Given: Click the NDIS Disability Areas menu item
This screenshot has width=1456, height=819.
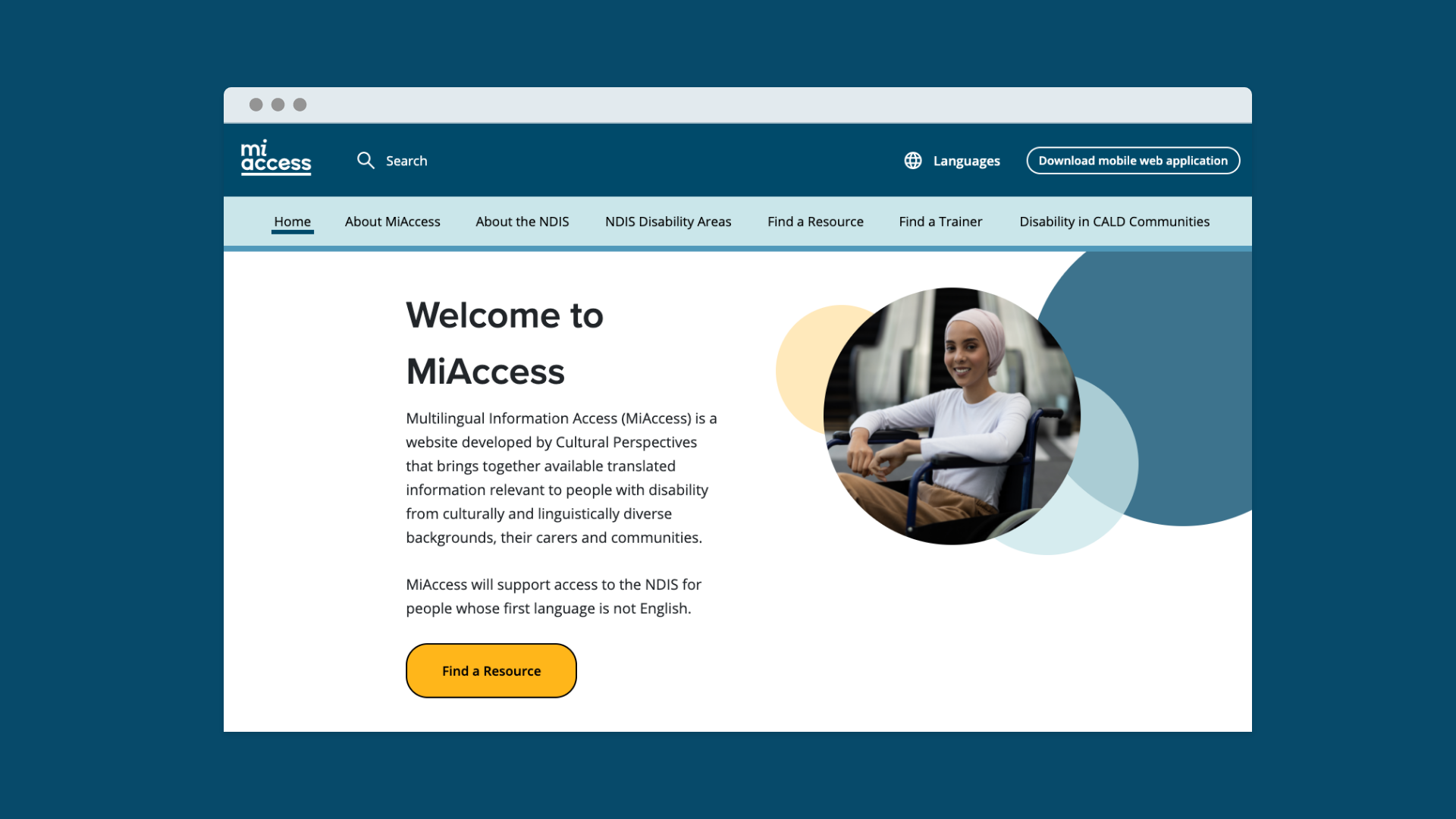Looking at the screenshot, I should [668, 221].
